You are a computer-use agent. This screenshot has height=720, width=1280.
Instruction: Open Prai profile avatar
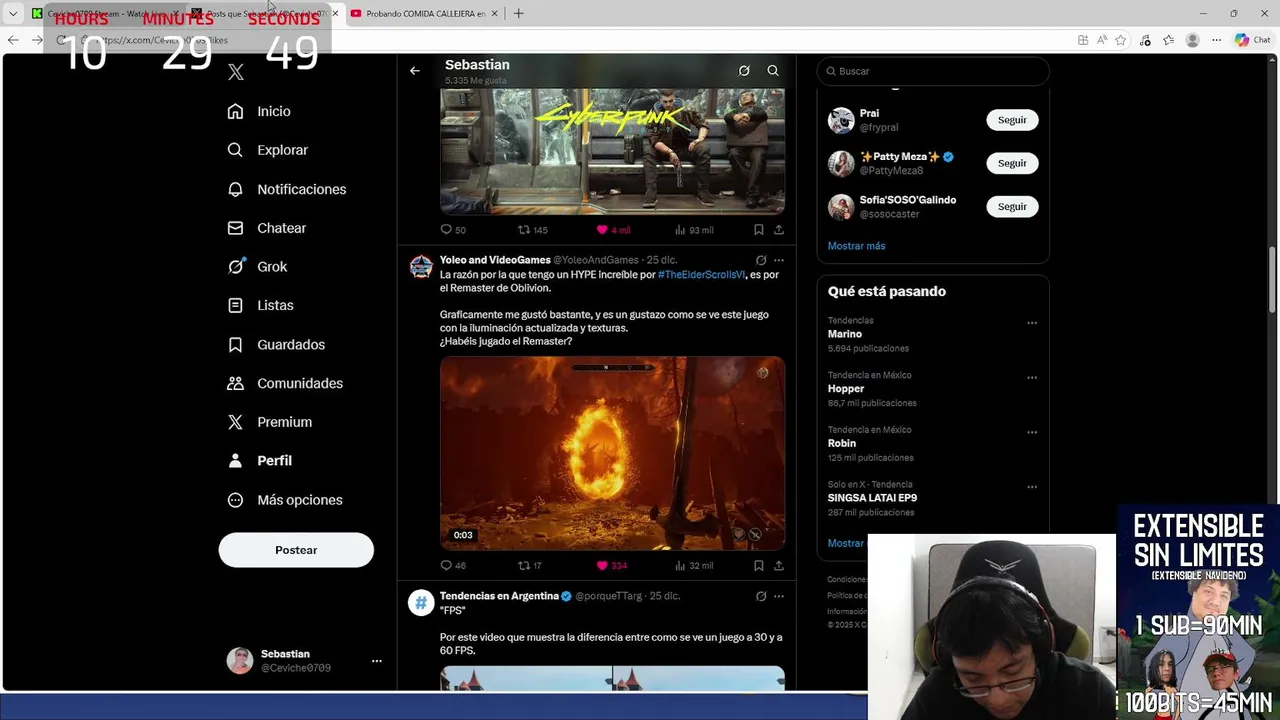point(841,120)
